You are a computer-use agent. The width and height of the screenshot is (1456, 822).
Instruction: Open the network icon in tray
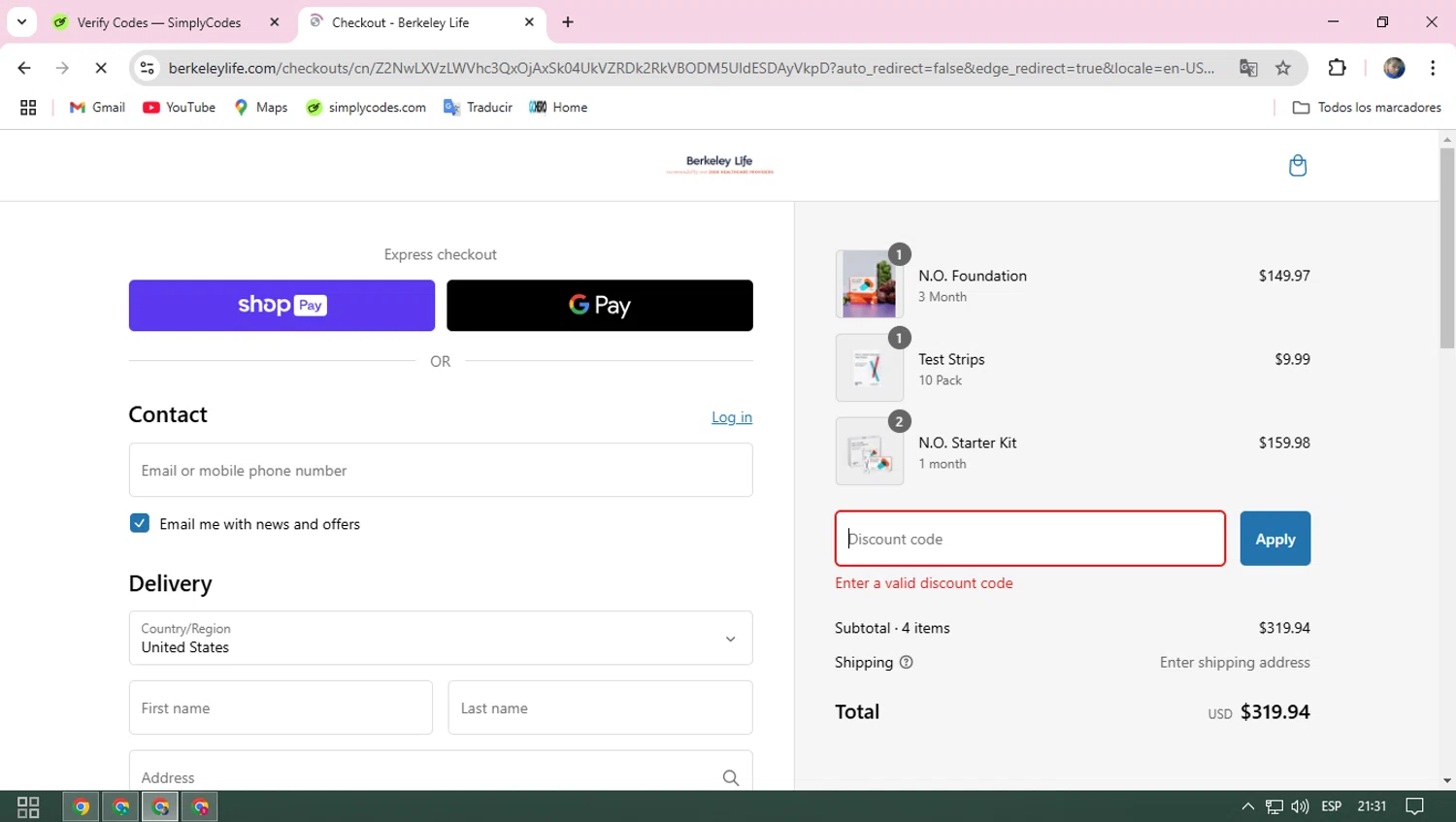[x=1274, y=806]
